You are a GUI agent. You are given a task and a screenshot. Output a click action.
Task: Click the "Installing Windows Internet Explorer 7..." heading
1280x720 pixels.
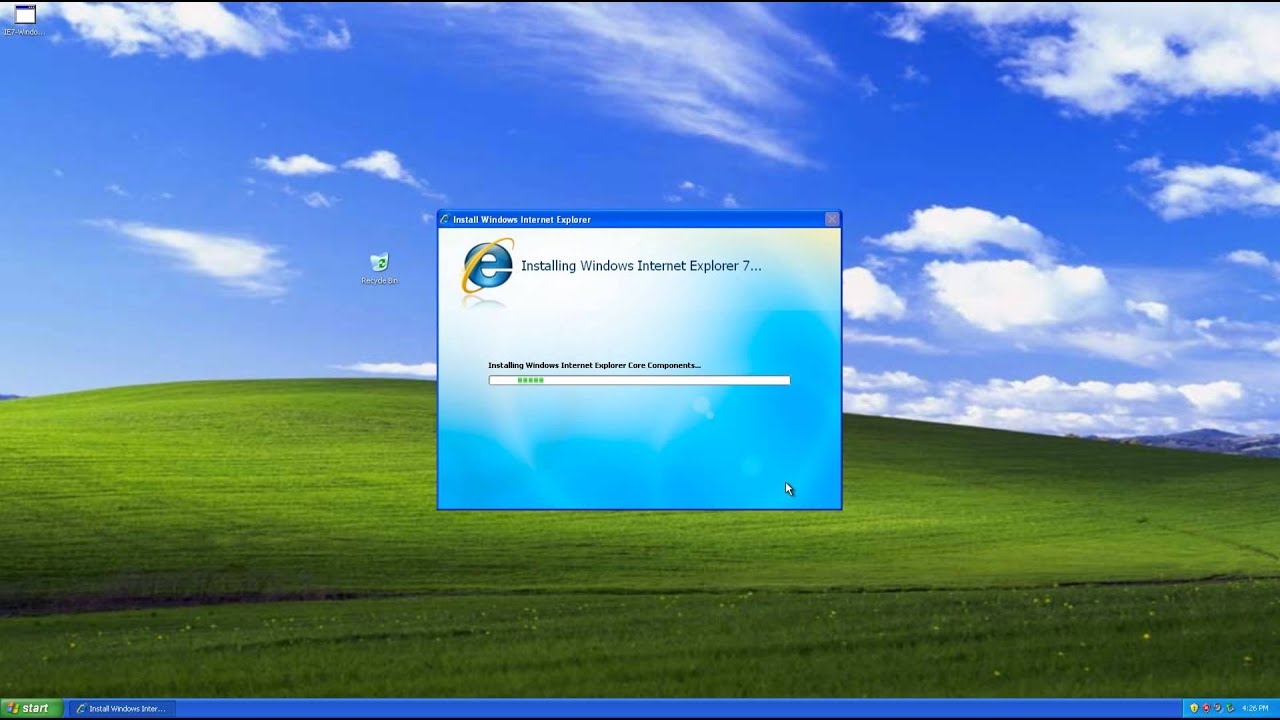pyautogui.click(x=641, y=266)
